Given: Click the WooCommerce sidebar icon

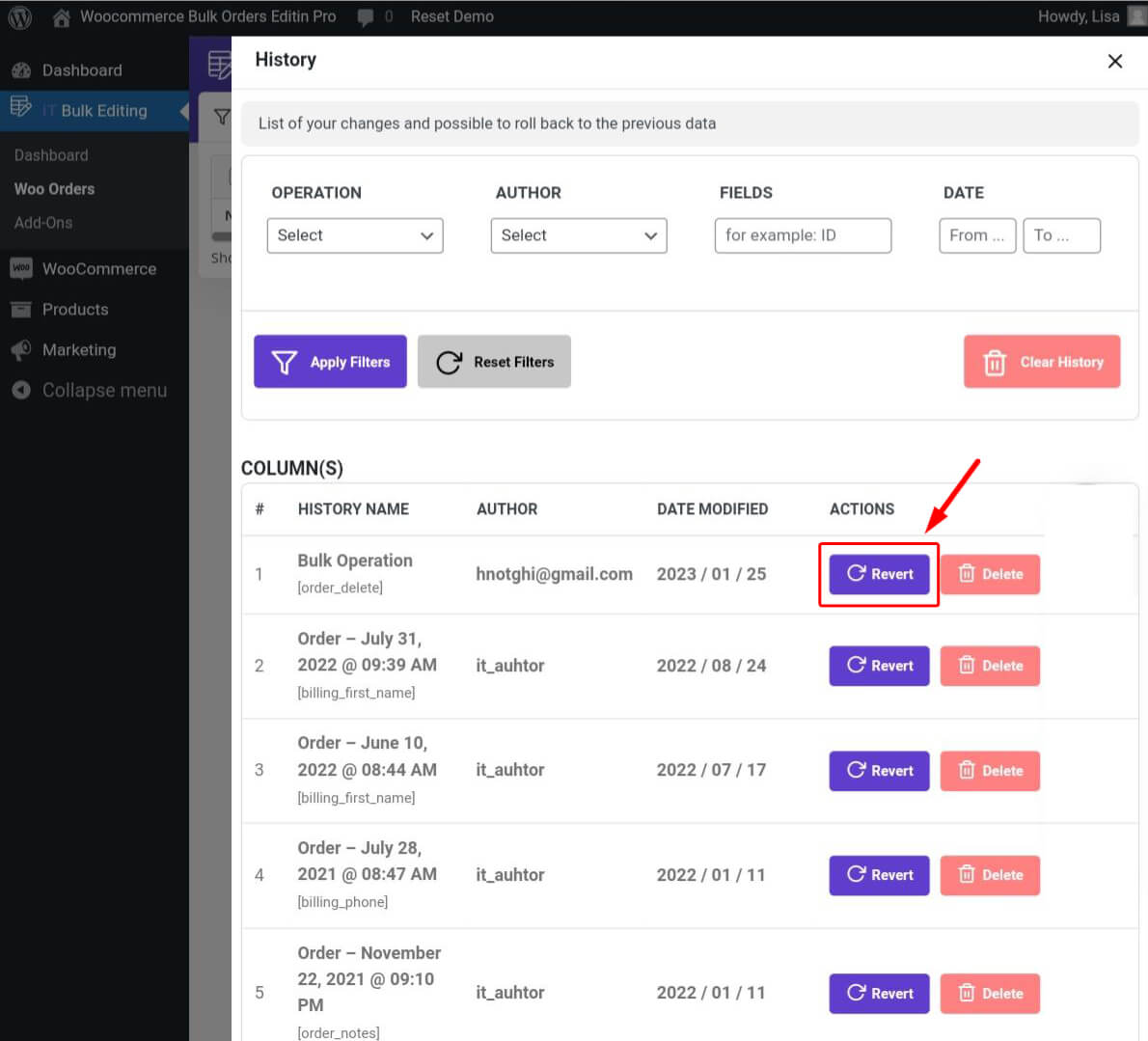Looking at the screenshot, I should 21,268.
